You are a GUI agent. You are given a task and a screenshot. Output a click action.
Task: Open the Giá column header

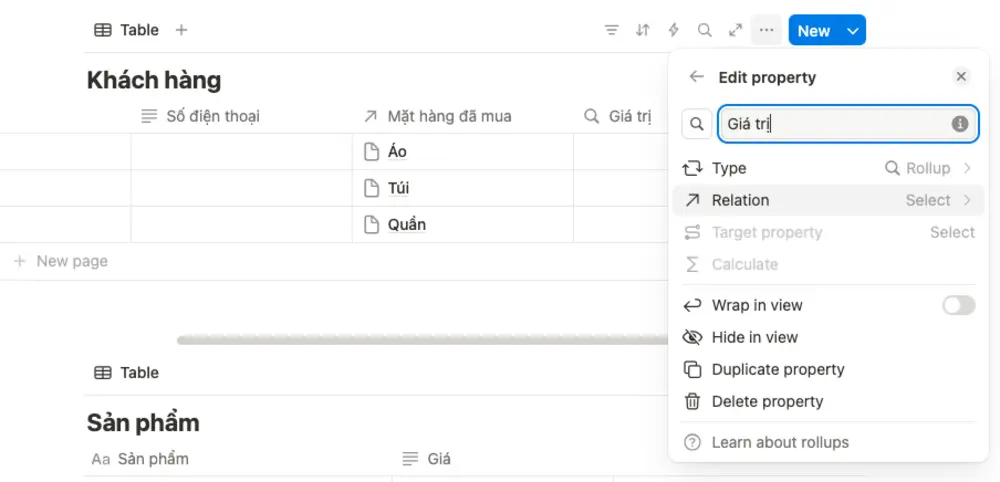pos(503,459)
